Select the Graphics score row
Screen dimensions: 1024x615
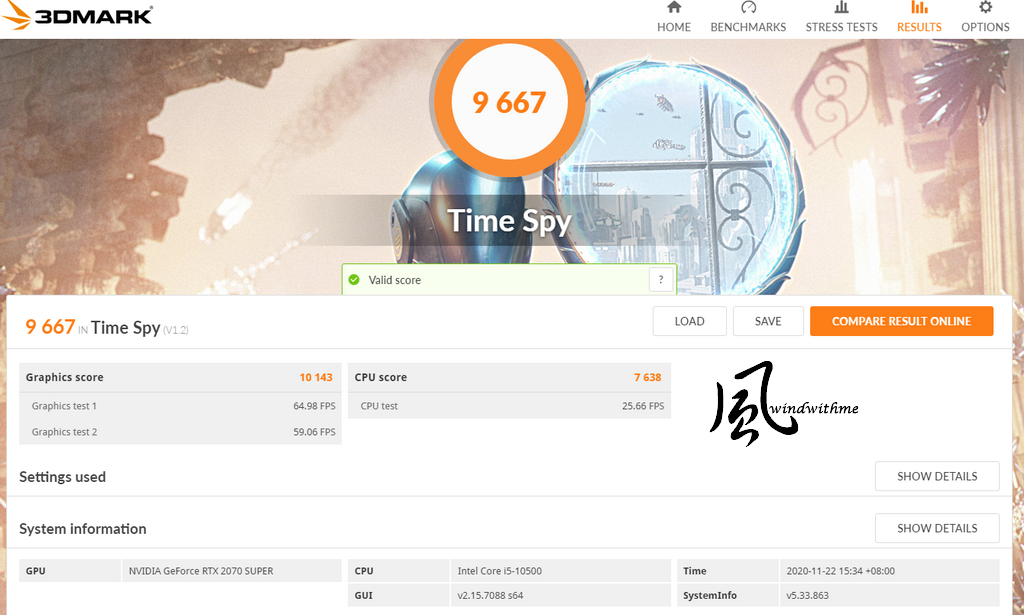pos(180,377)
